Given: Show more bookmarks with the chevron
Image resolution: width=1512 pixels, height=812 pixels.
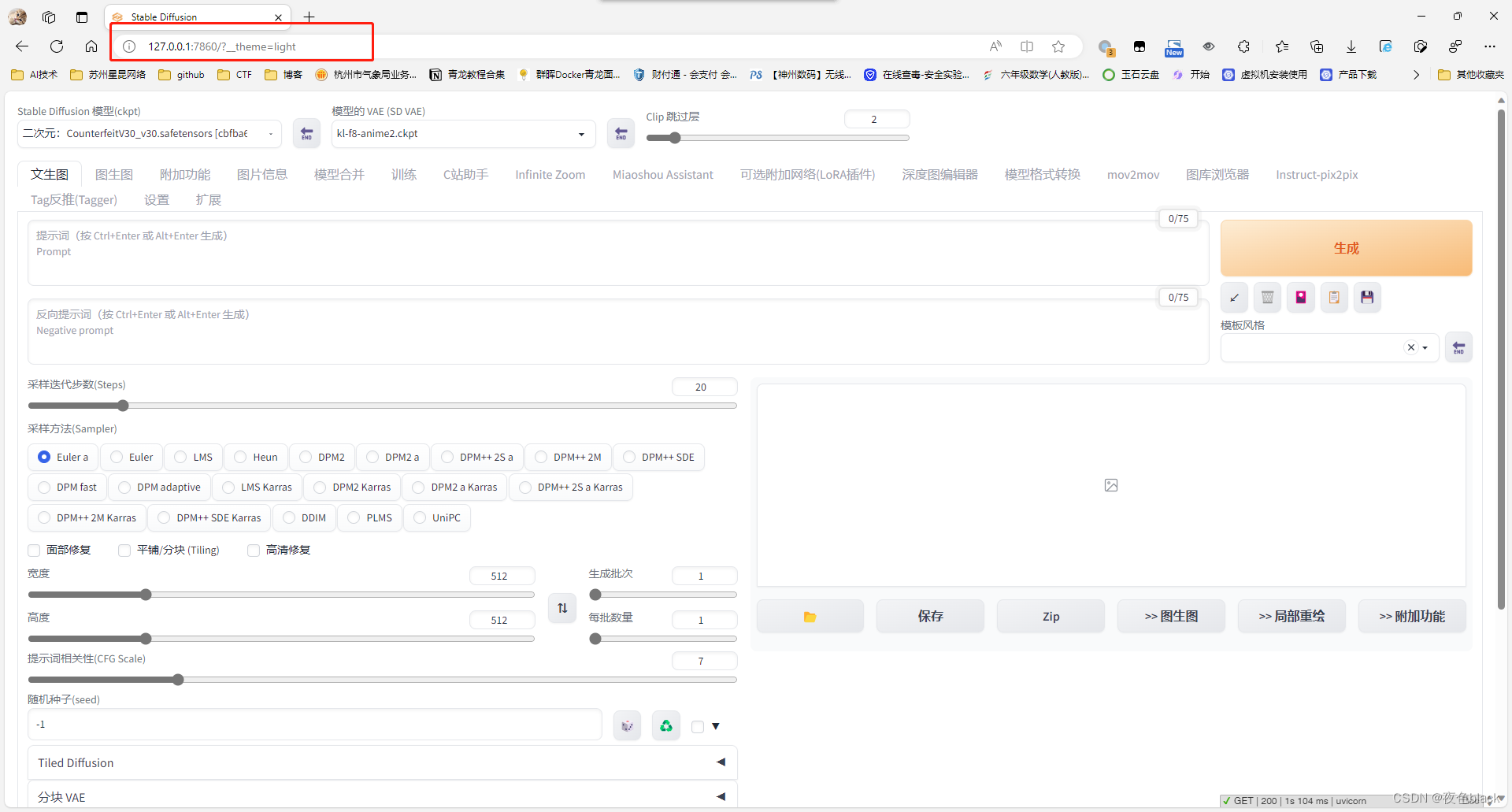Looking at the screenshot, I should pyautogui.click(x=1416, y=75).
